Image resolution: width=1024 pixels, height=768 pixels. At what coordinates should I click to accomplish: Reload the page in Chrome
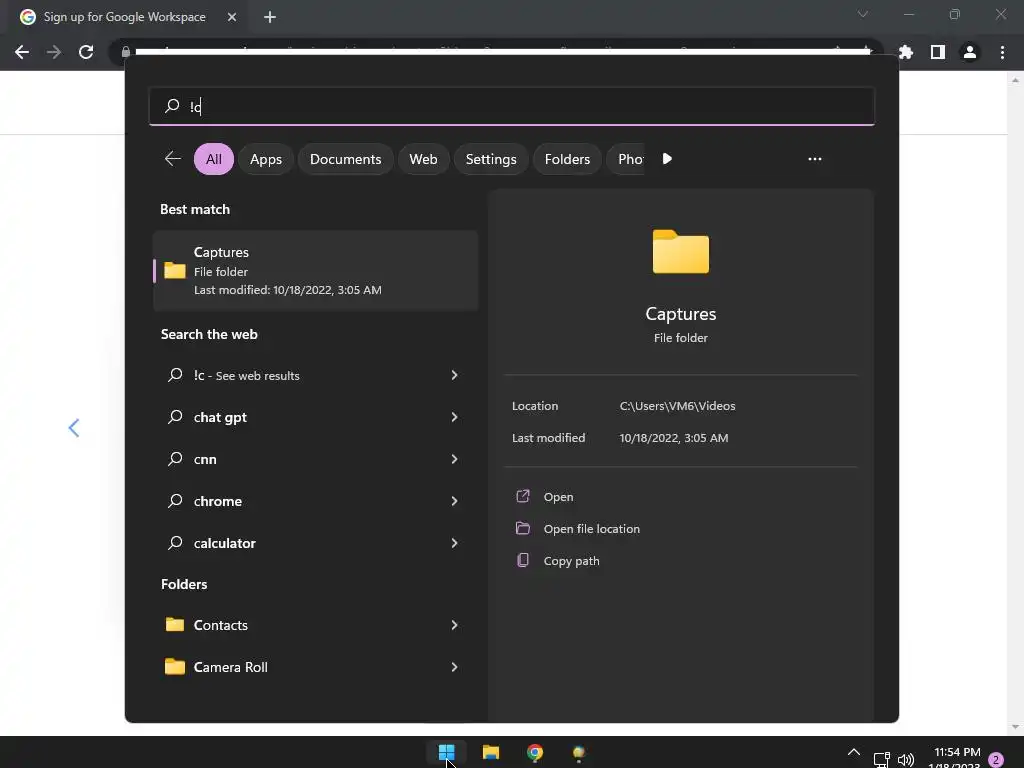click(x=86, y=52)
